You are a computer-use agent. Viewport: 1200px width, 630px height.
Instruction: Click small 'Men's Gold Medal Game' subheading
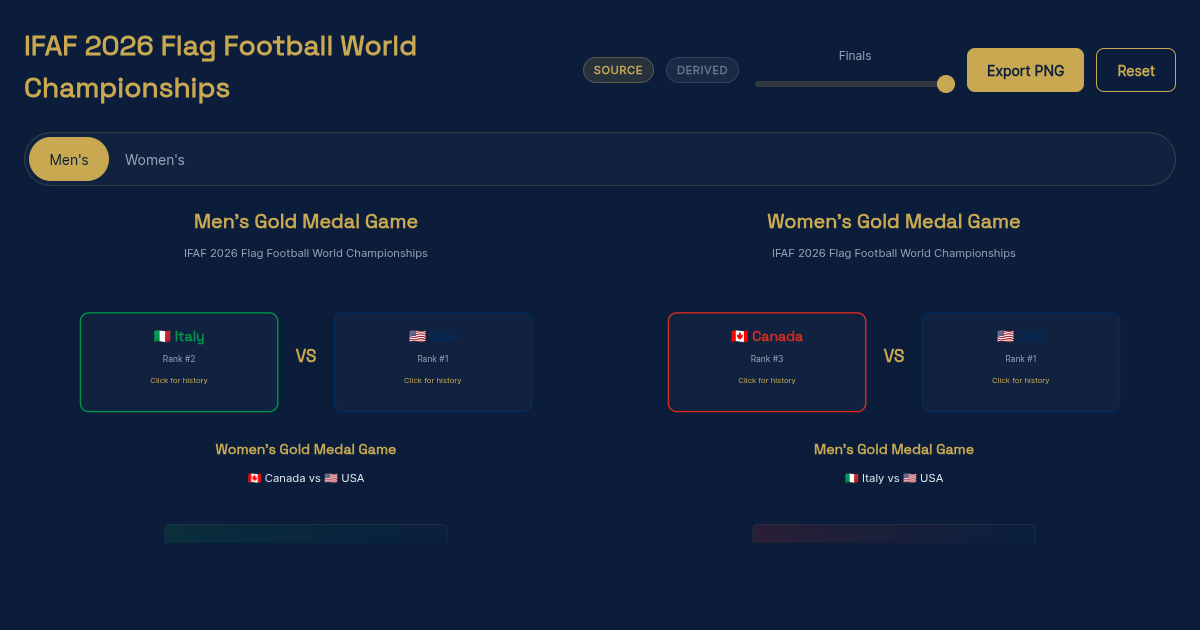click(x=894, y=449)
